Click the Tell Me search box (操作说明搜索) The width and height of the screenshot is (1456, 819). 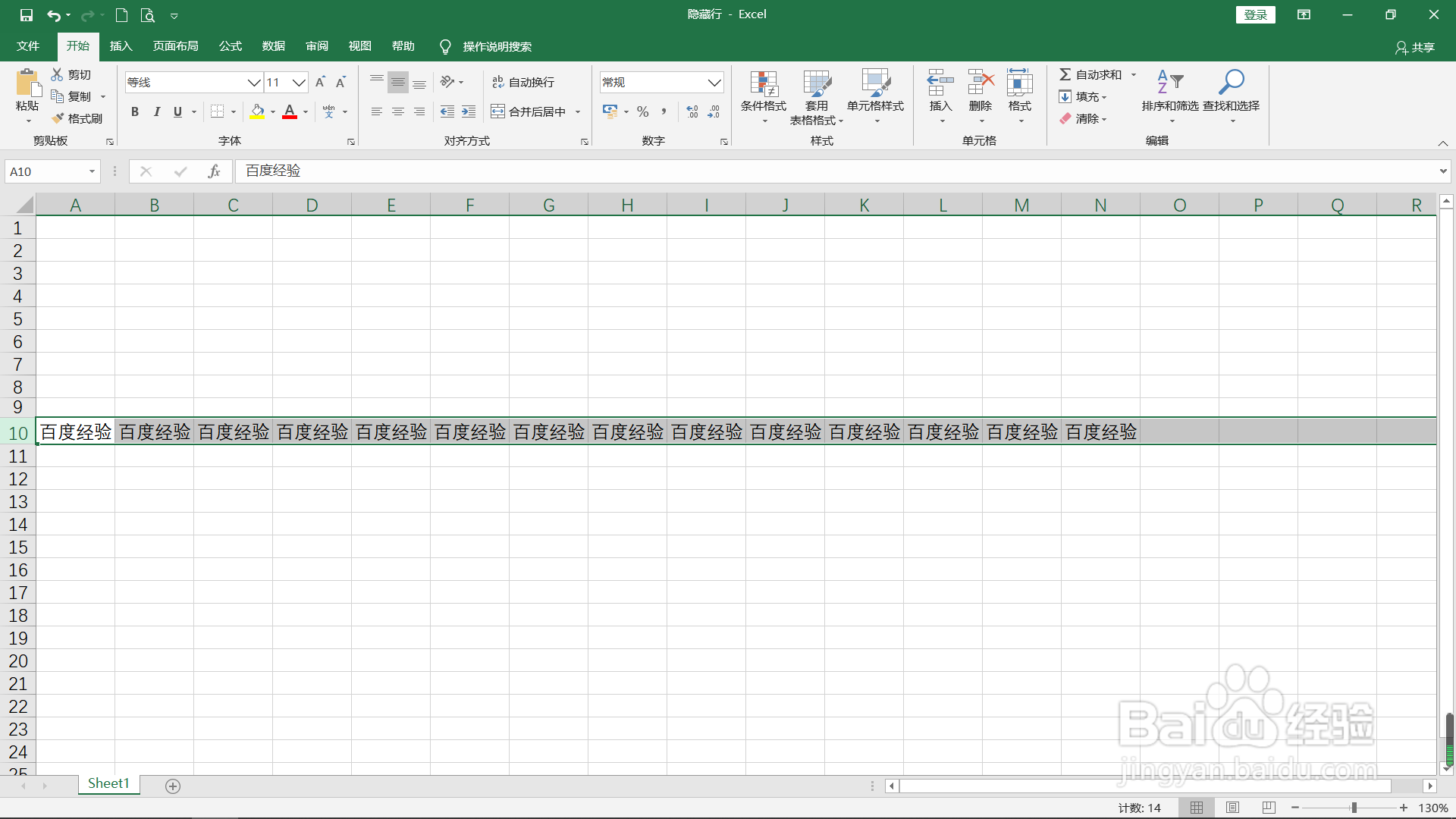pyautogui.click(x=497, y=47)
